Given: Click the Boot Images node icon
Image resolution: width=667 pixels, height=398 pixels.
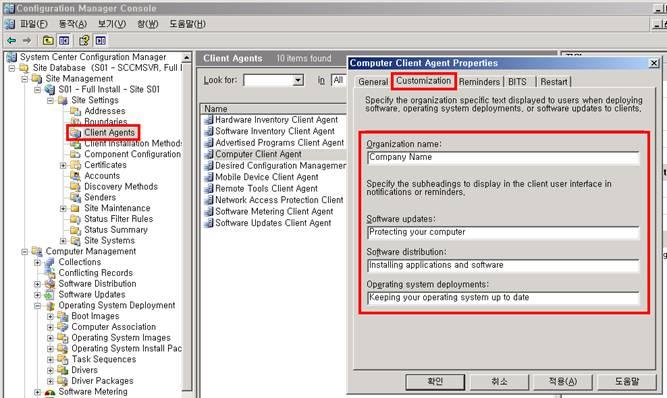Looking at the screenshot, I should point(63,316).
